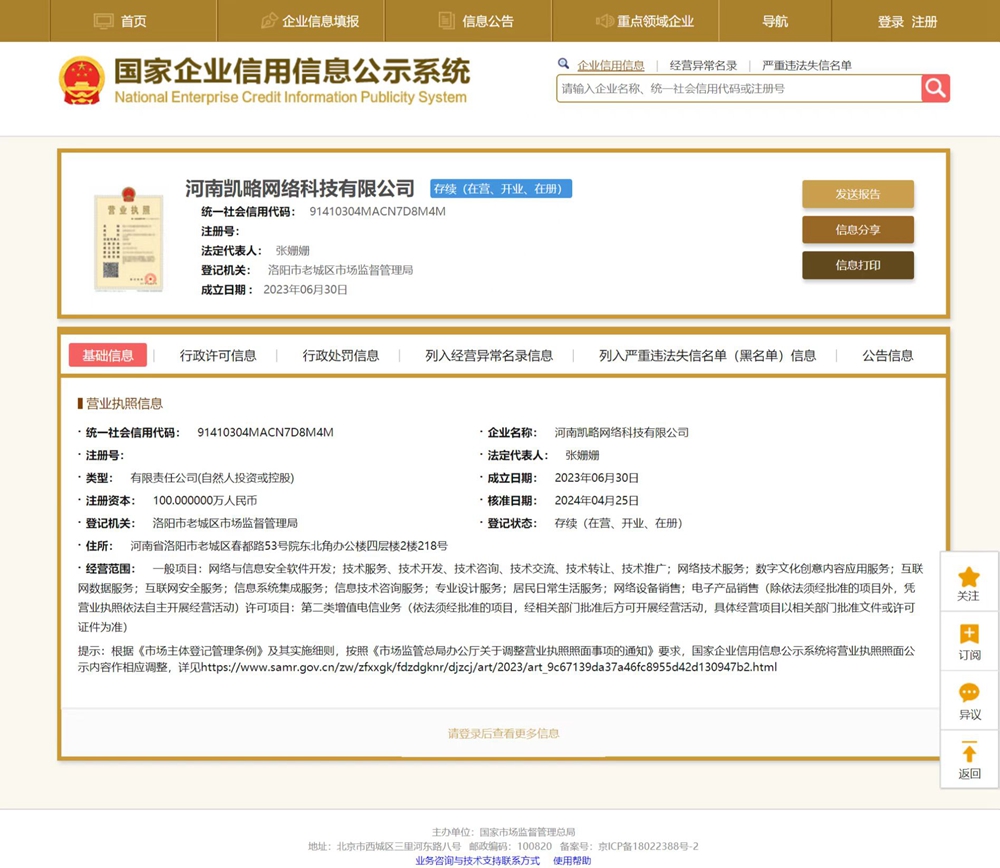Click the 信息打印 button
This screenshot has height=868, width=1000.
coord(858,265)
